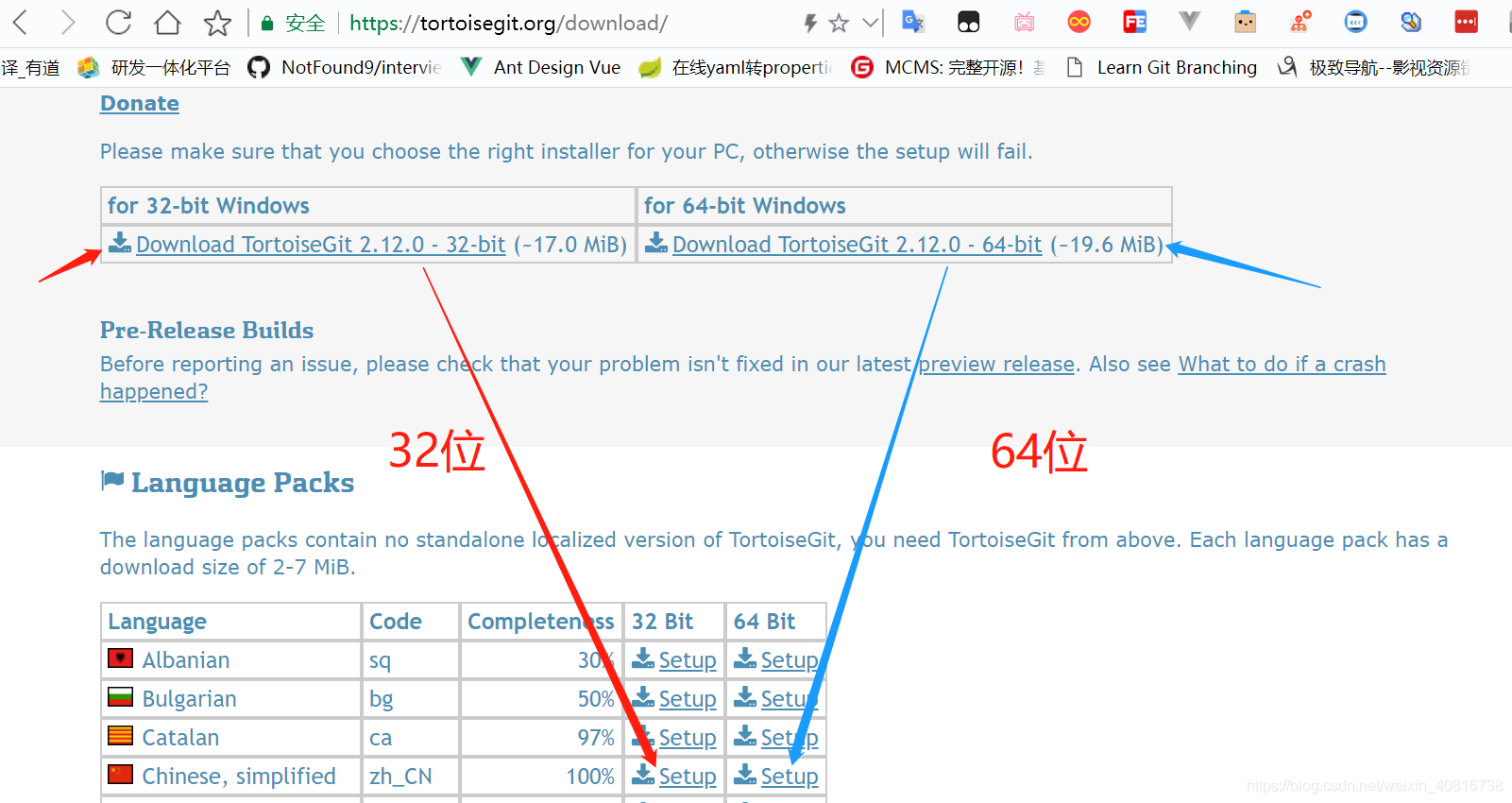Click the favorites star beside the home button
This screenshot has height=803, width=1512.
[217, 23]
